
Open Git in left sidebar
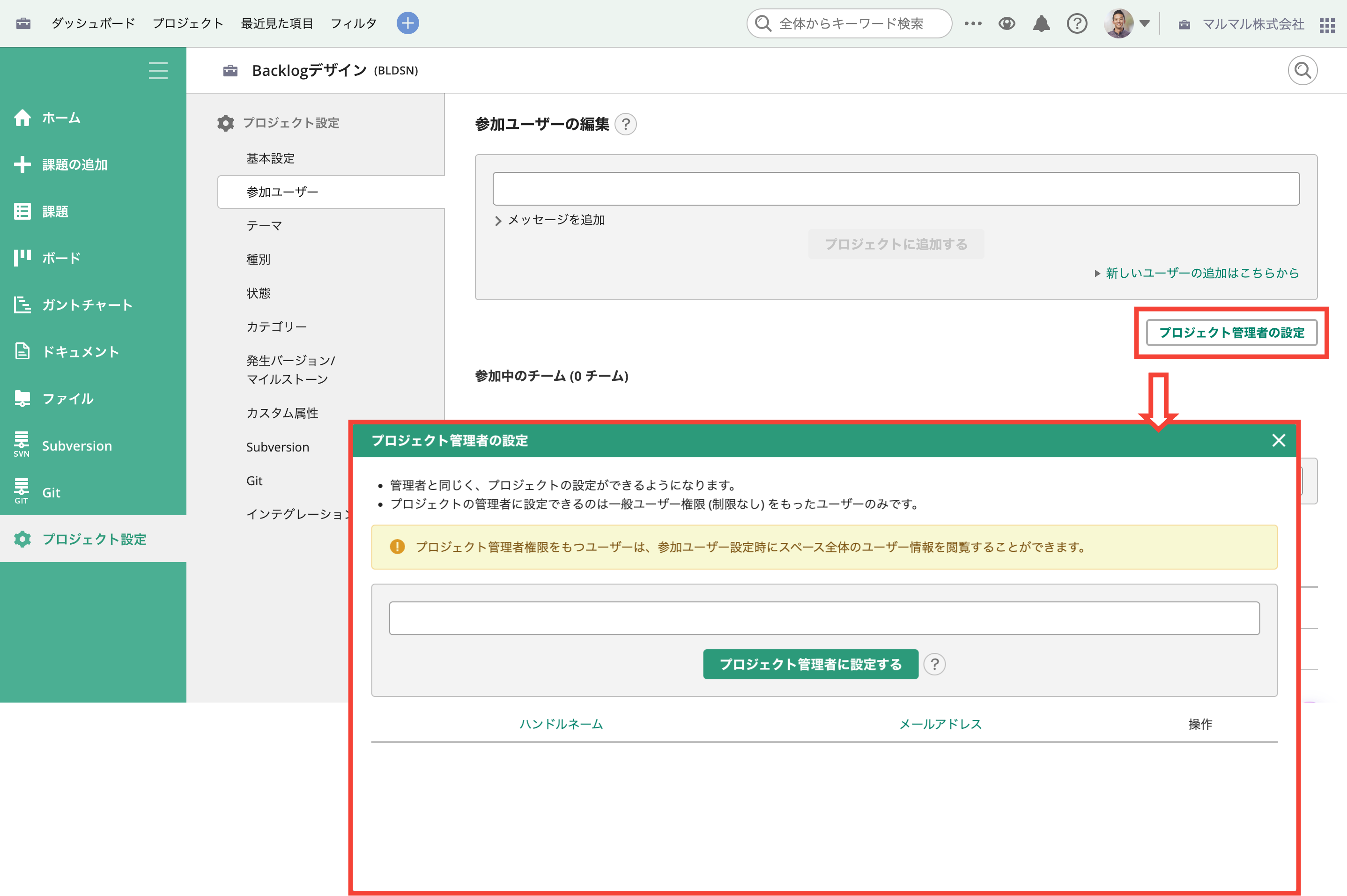tap(93, 493)
